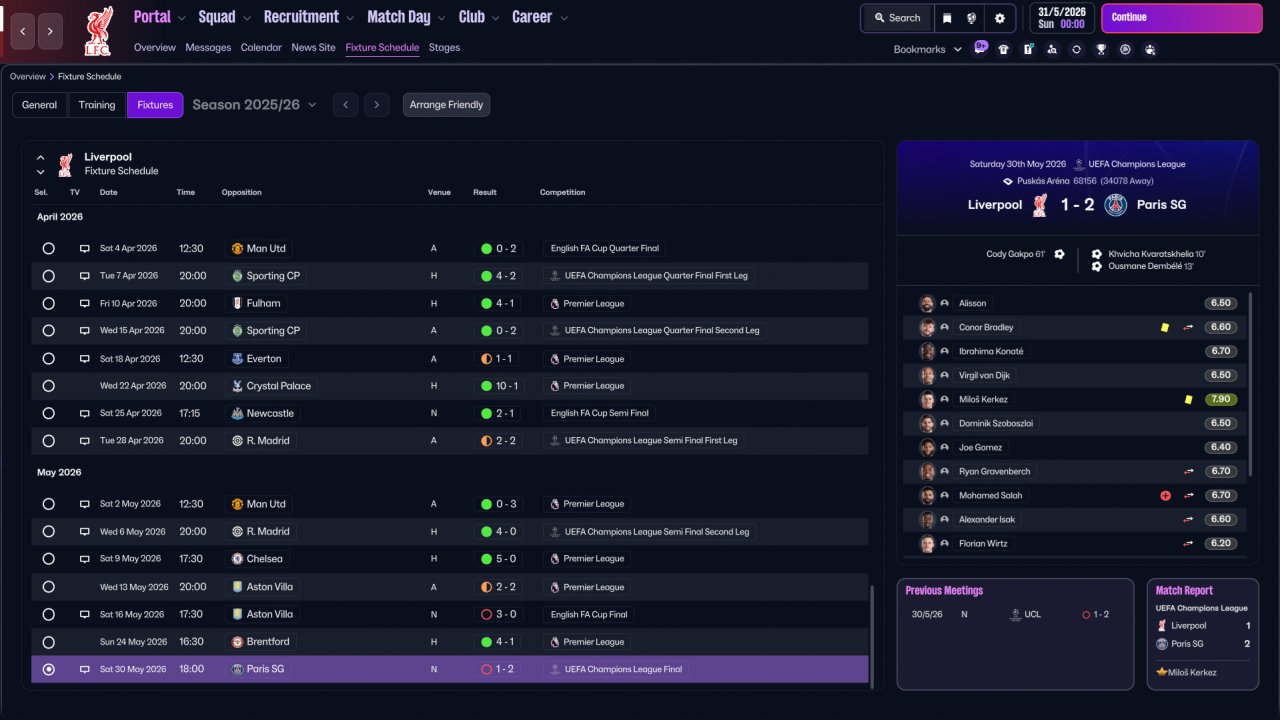
Task: Open messages inbox bubble with 9+ badge
Action: pyautogui.click(x=980, y=47)
